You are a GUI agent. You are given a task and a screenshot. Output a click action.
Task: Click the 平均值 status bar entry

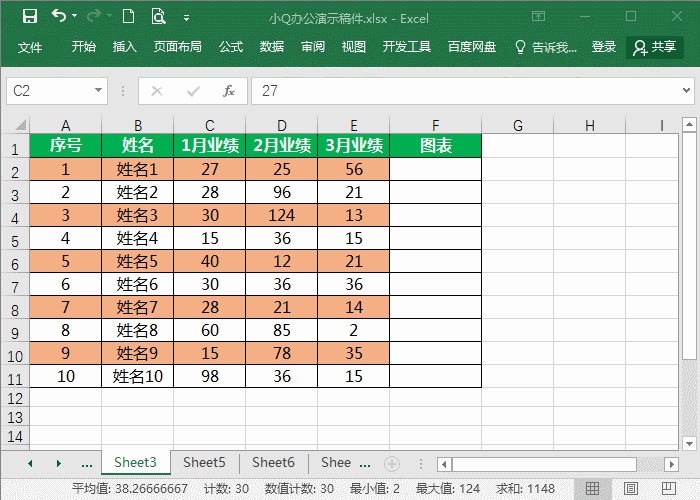129,489
